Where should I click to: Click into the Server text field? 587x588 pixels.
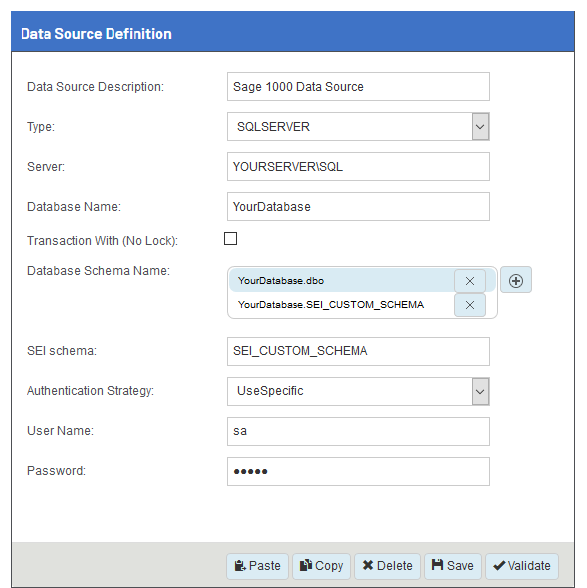pyautogui.click(x=358, y=166)
